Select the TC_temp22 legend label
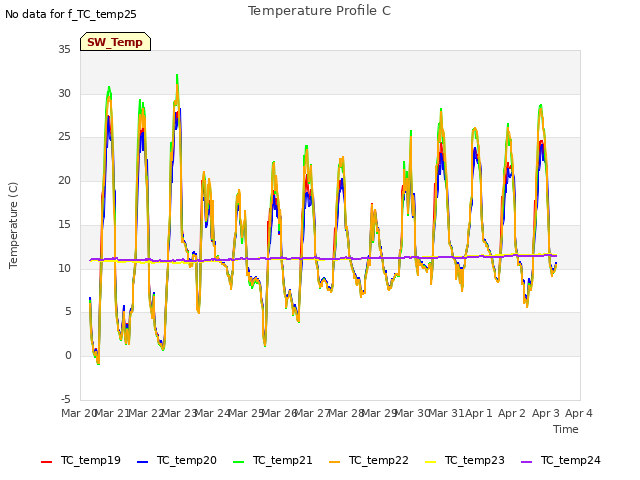 click(x=378, y=460)
